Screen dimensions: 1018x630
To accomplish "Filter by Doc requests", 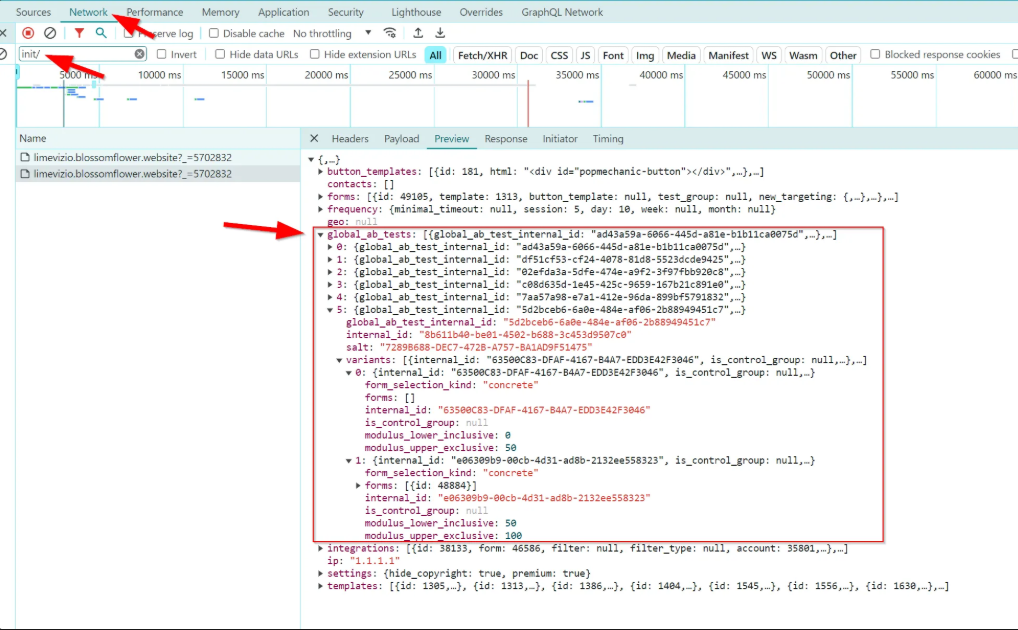I will point(529,55).
